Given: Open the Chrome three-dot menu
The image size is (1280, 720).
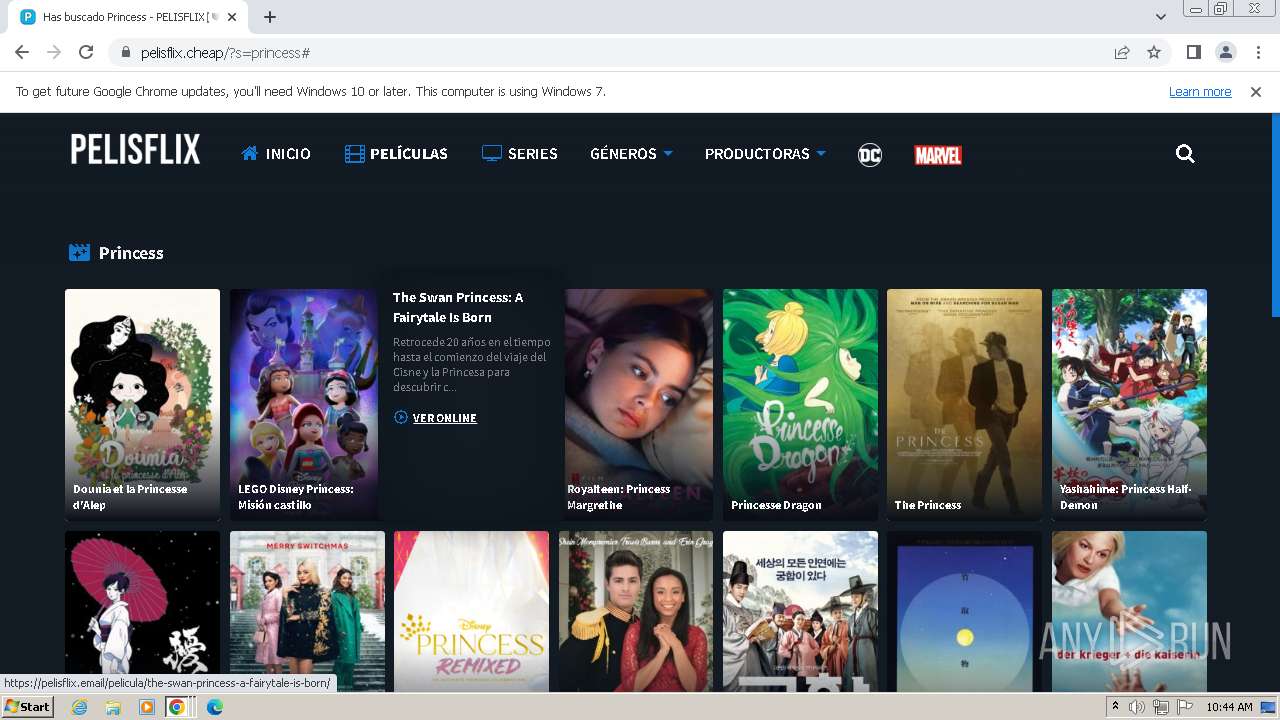Looking at the screenshot, I should pos(1258,52).
